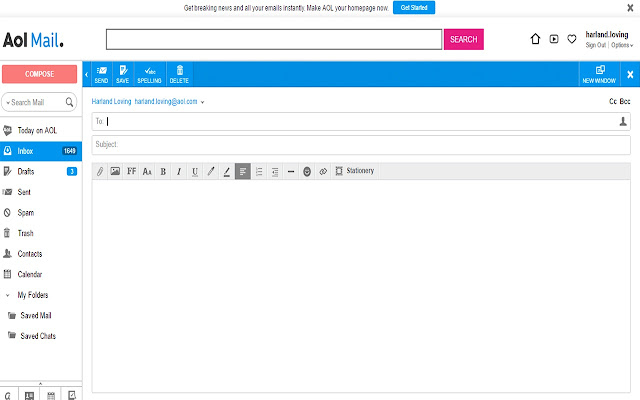Show the Cc field
Screen dimensions: 640x400
(613, 101)
